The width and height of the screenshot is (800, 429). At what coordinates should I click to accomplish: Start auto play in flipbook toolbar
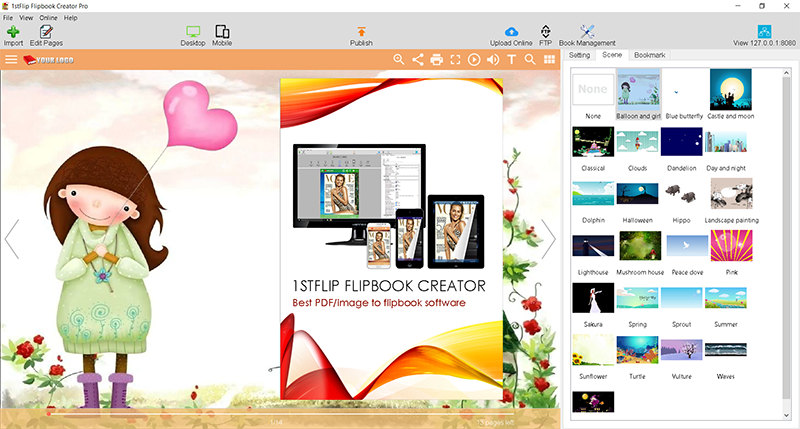point(474,60)
